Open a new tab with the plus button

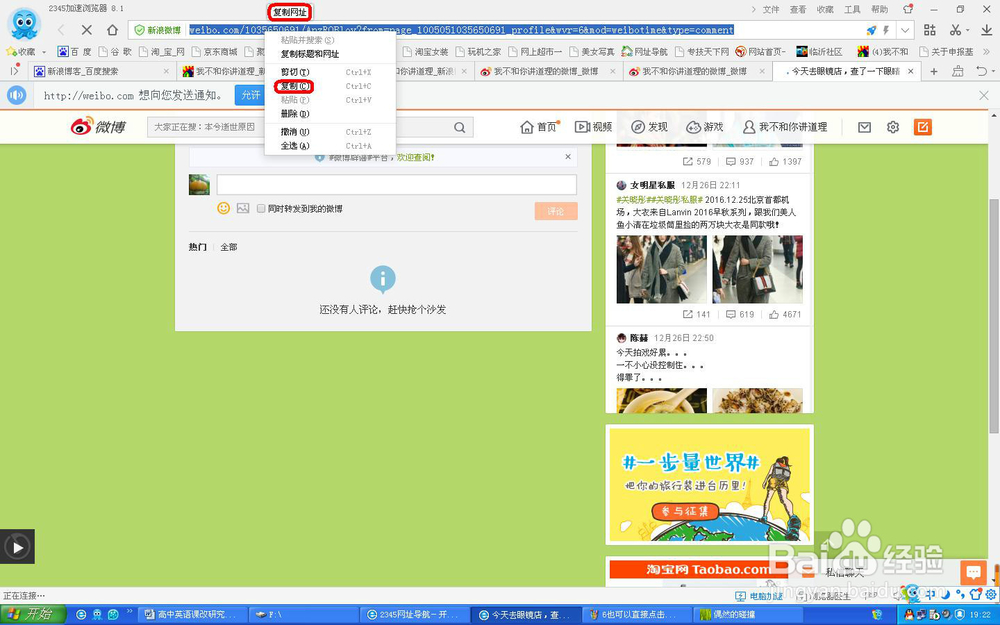point(934,71)
